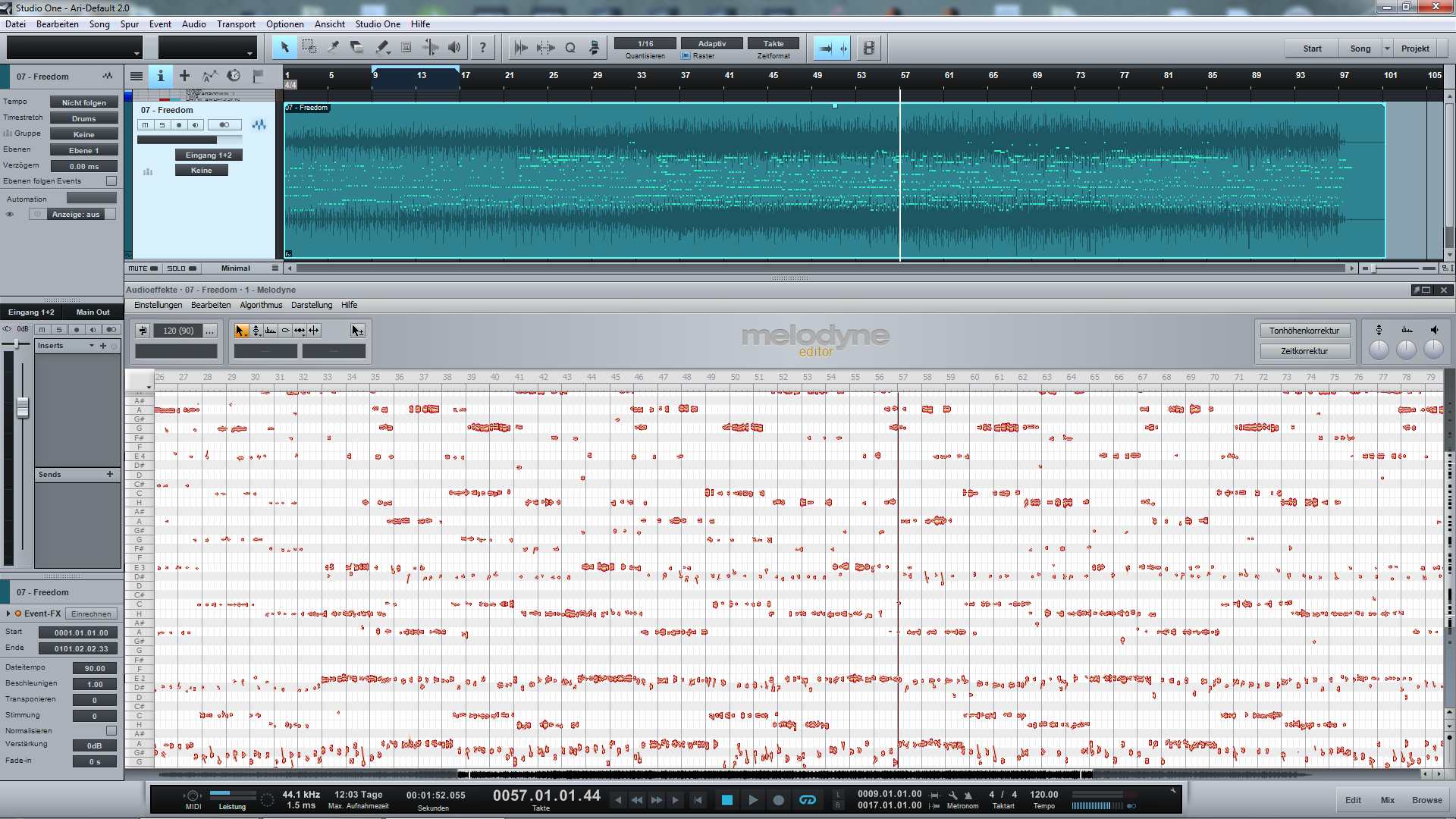
Task: Open Melodyne Algorithmus menu
Action: (261, 305)
